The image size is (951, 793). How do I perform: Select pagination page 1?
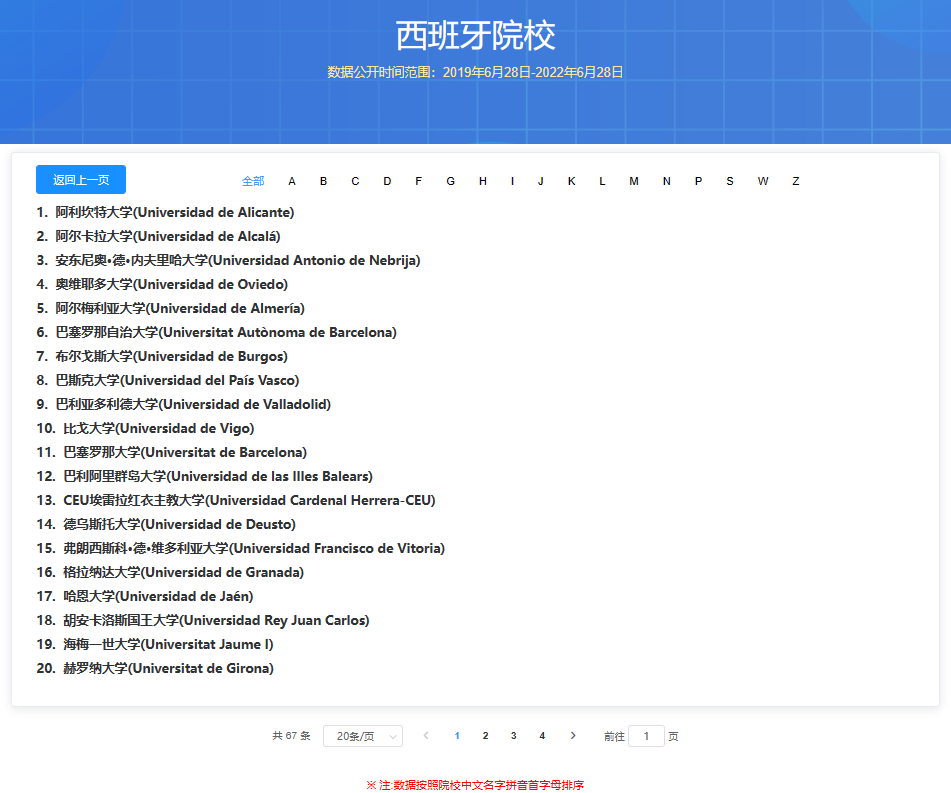pos(457,735)
